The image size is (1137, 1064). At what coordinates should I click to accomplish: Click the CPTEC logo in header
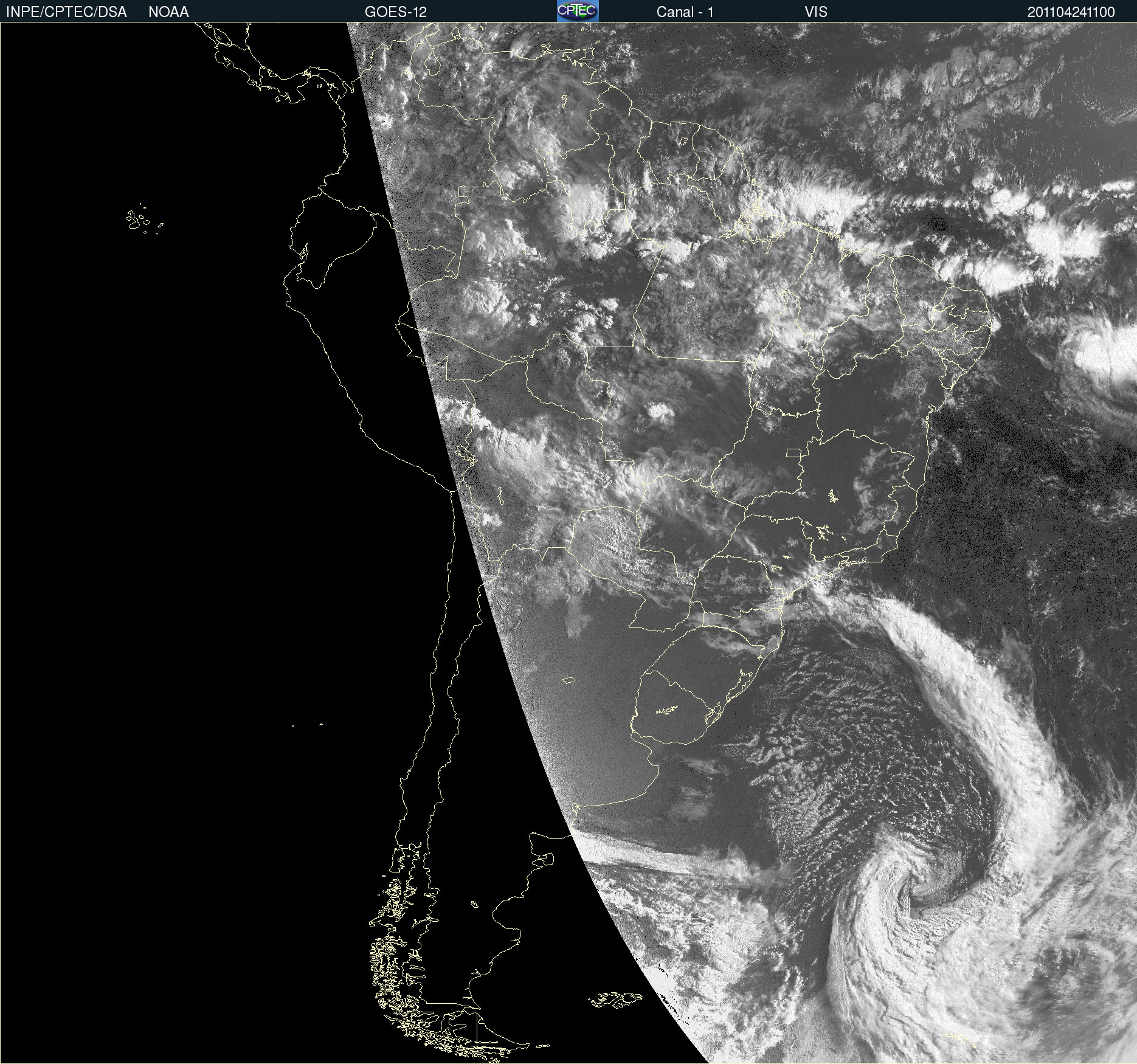[578, 11]
